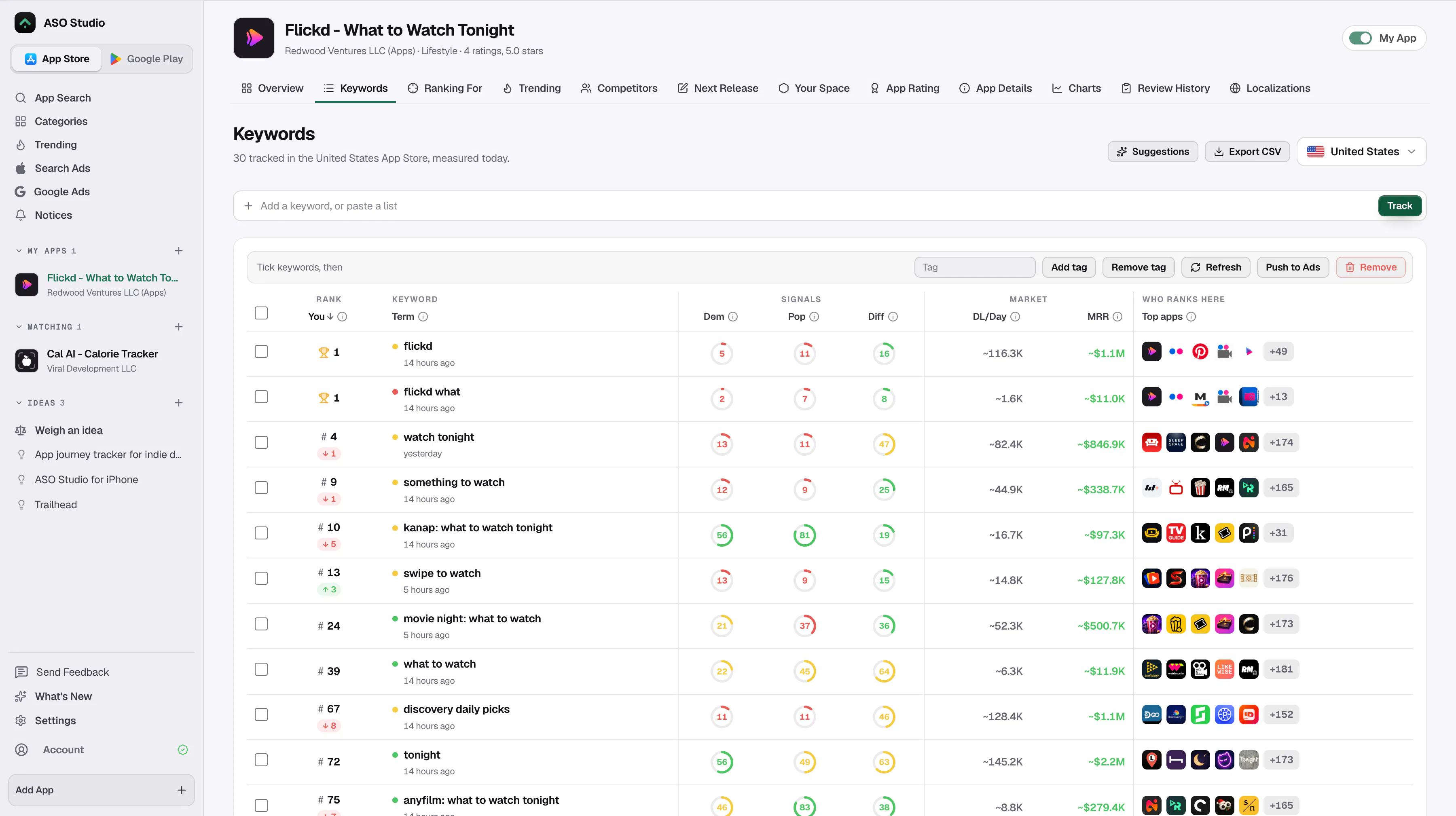Image resolution: width=1456 pixels, height=816 pixels.
Task: Click plus icon beside MY APPS
Action: click(x=179, y=250)
